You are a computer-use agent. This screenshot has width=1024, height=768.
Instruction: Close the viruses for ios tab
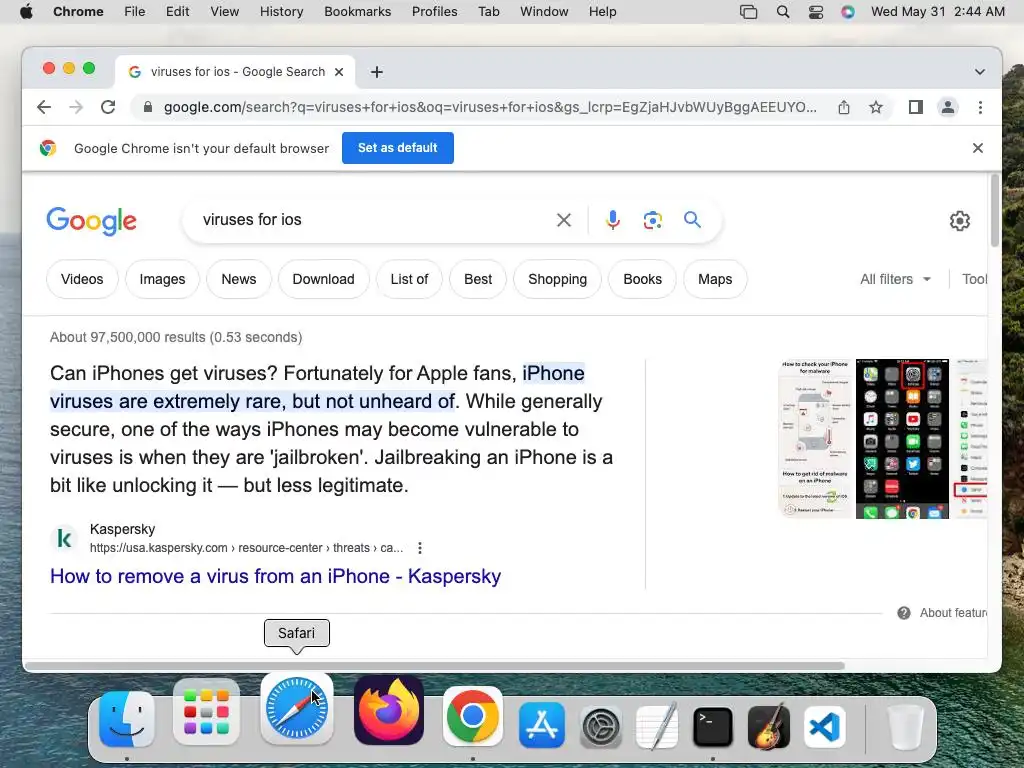339,72
